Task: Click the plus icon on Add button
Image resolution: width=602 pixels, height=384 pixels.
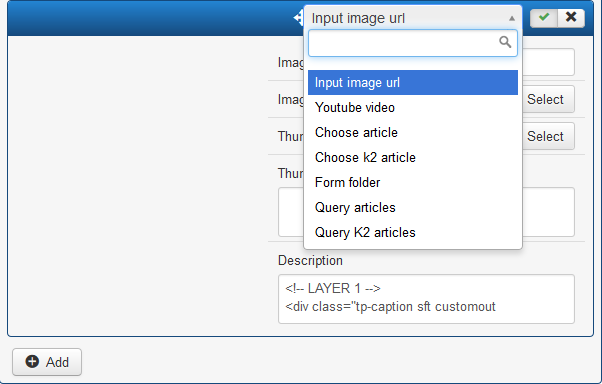Action: (32, 361)
